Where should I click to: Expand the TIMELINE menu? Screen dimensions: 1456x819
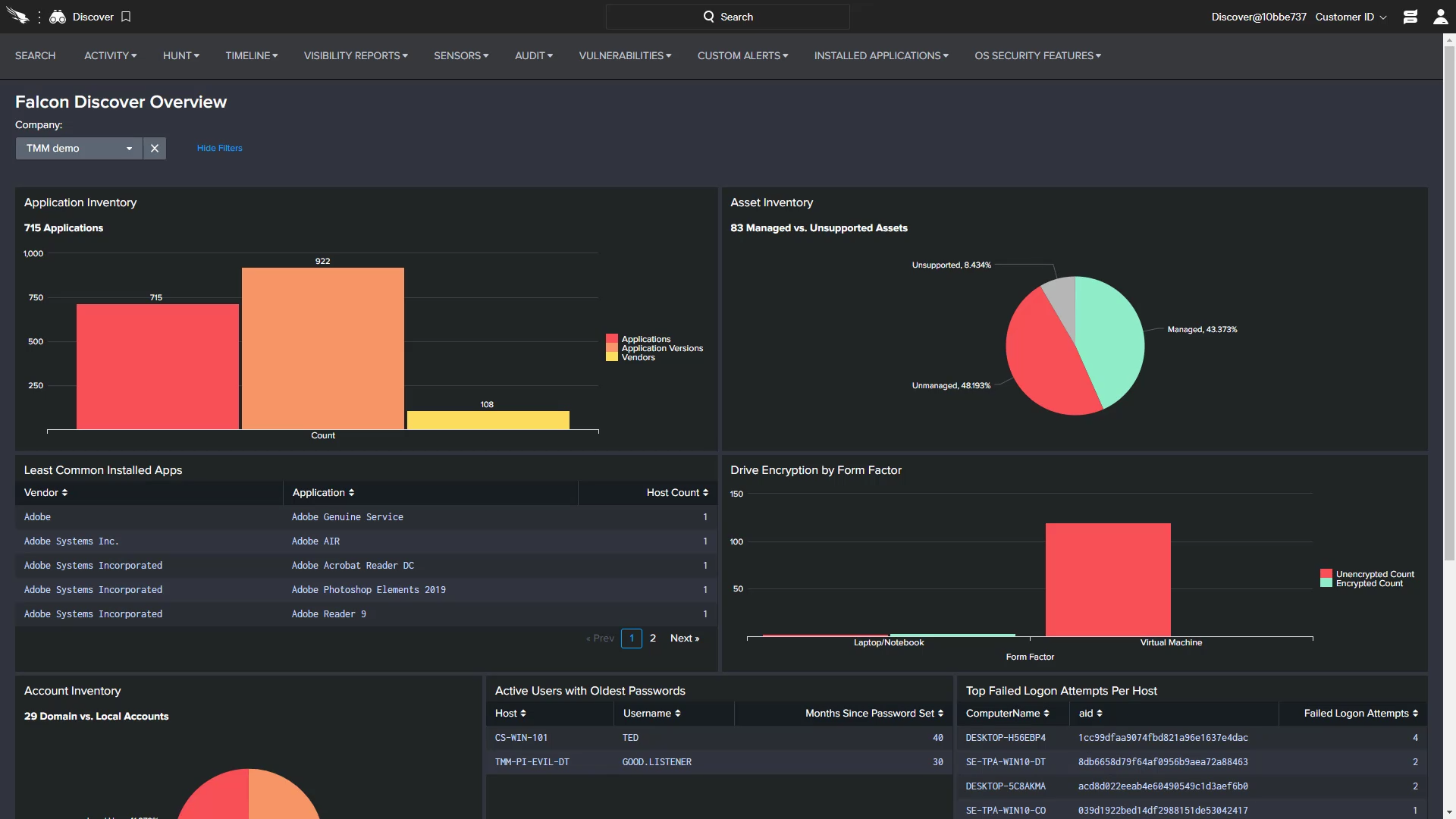tap(252, 56)
